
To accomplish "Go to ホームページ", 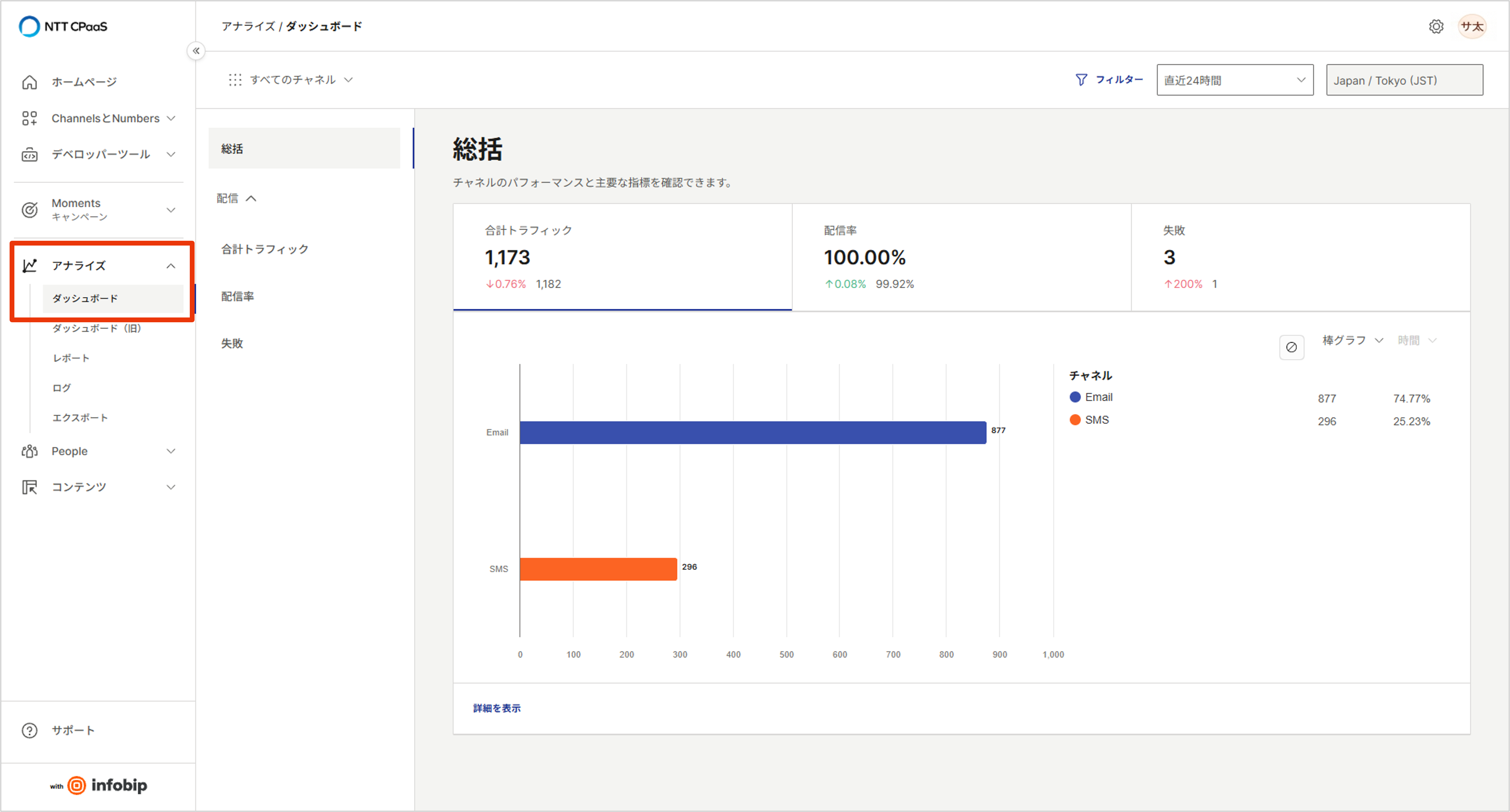I will pyautogui.click(x=84, y=82).
